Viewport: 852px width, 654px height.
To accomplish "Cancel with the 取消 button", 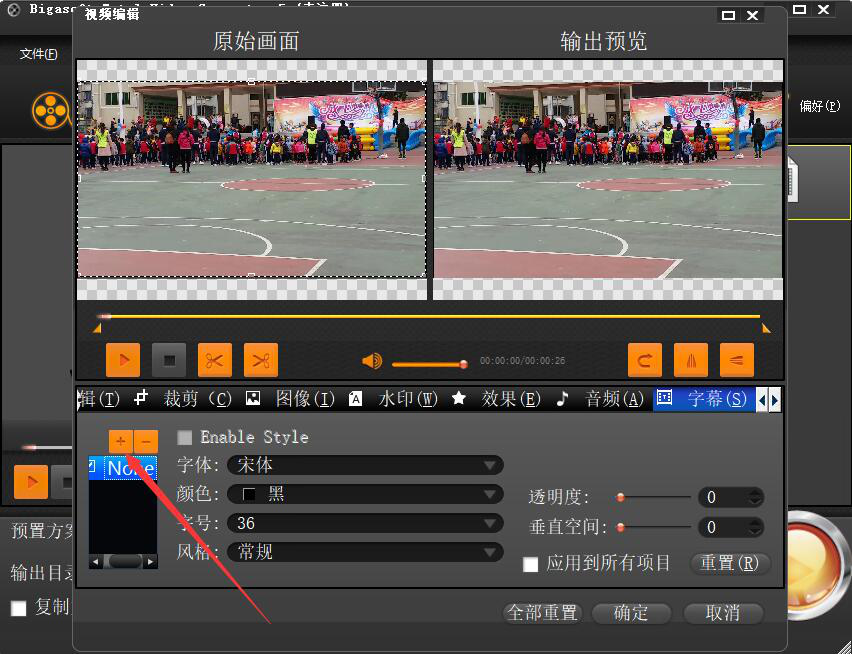I will point(723,613).
